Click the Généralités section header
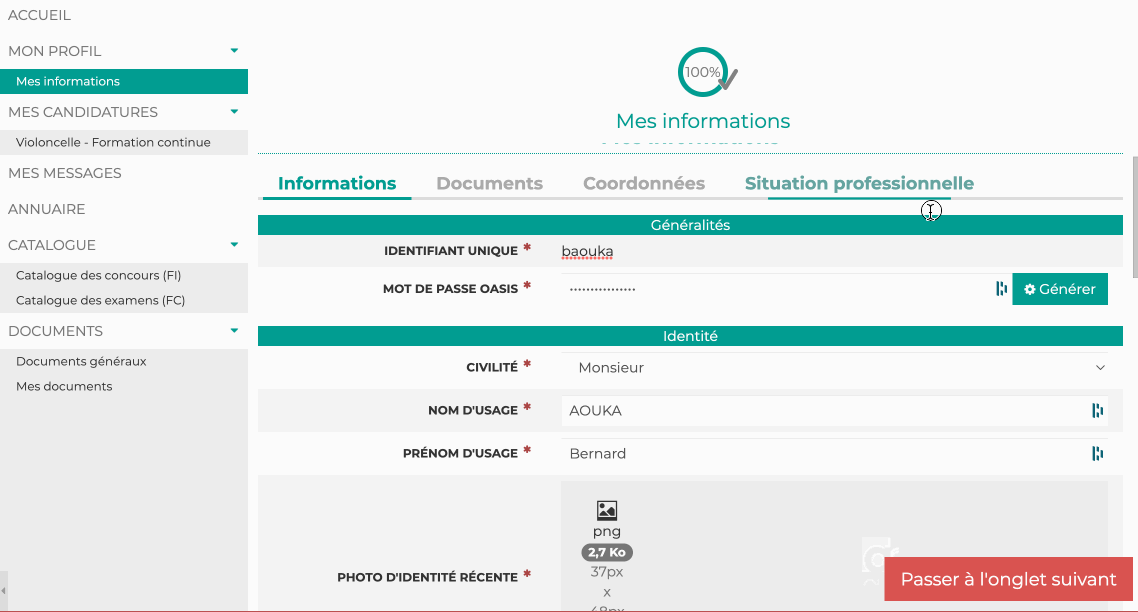The height and width of the screenshot is (612, 1138). pyautogui.click(x=690, y=225)
